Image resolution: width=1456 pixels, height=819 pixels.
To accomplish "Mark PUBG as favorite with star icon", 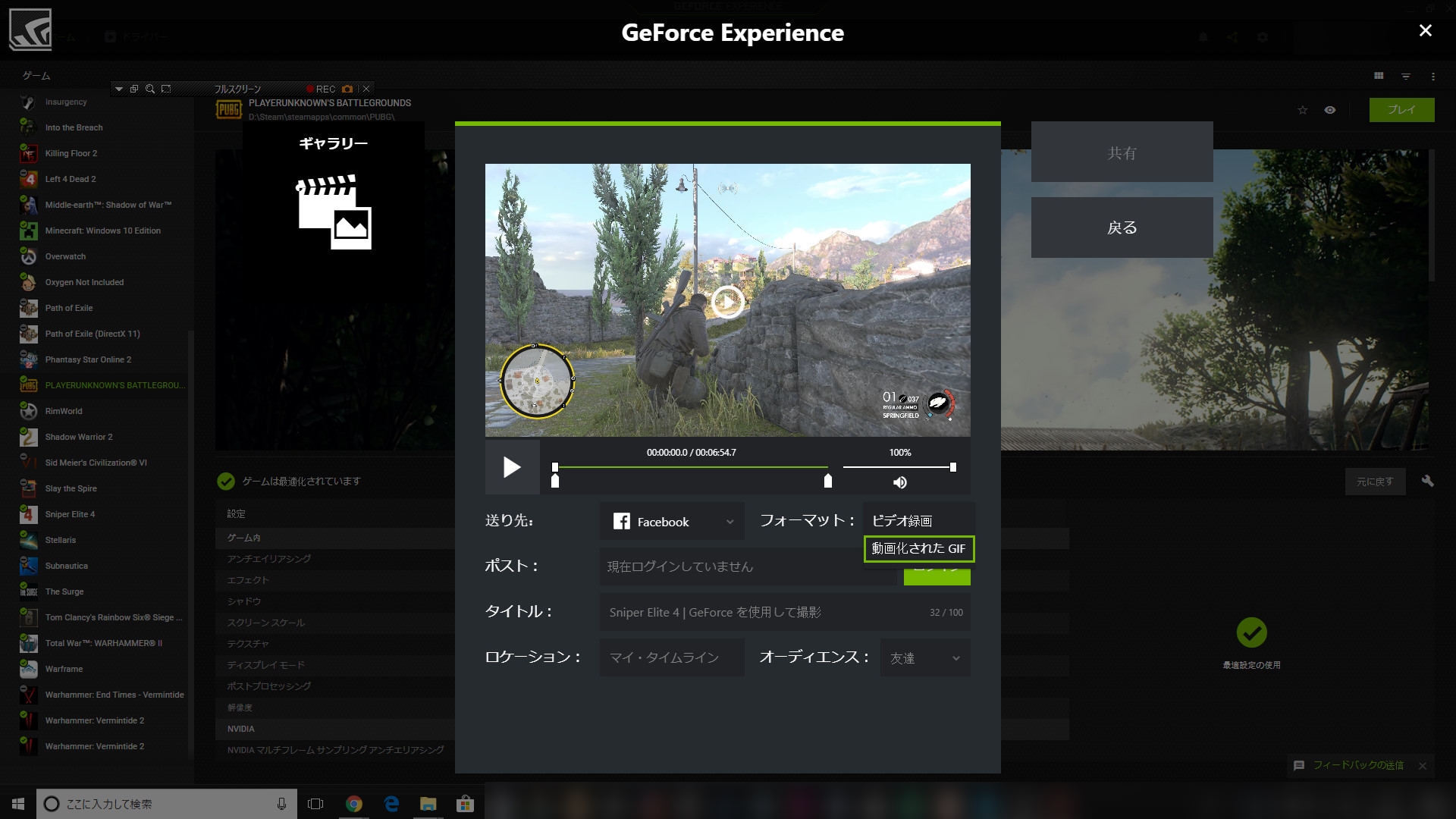I will 1303,110.
